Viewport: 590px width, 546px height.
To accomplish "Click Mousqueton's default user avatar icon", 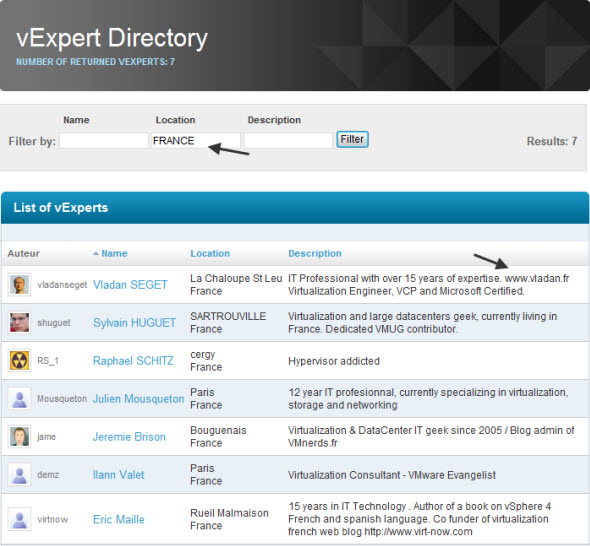I will click(x=20, y=398).
